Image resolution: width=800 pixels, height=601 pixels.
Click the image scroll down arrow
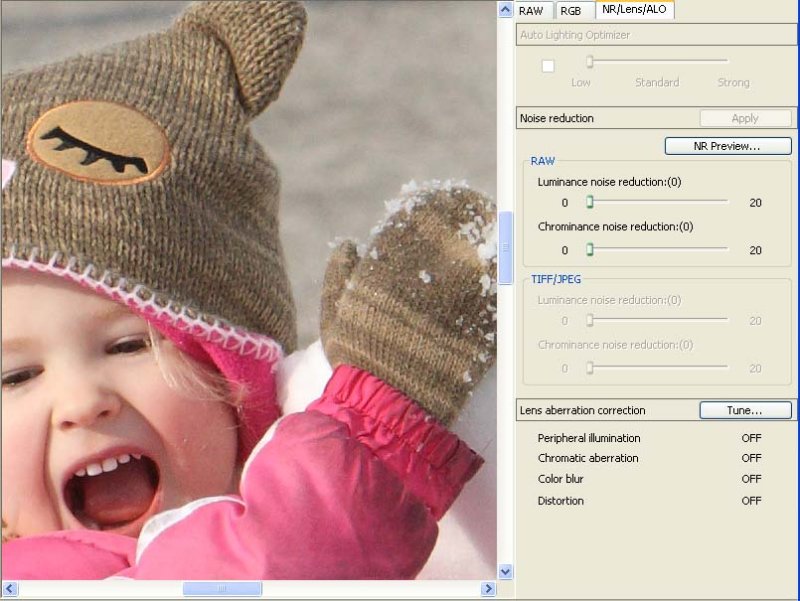[x=505, y=571]
